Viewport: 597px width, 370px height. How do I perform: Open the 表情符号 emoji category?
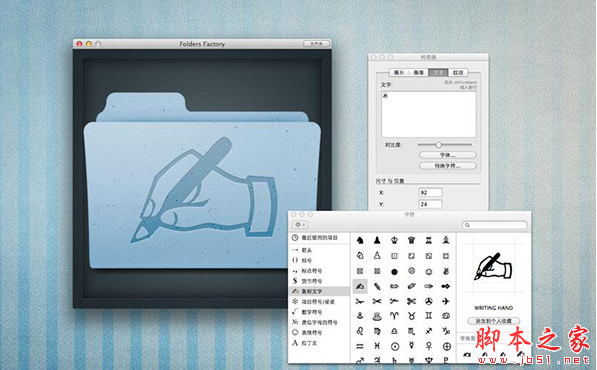pyautogui.click(x=319, y=332)
